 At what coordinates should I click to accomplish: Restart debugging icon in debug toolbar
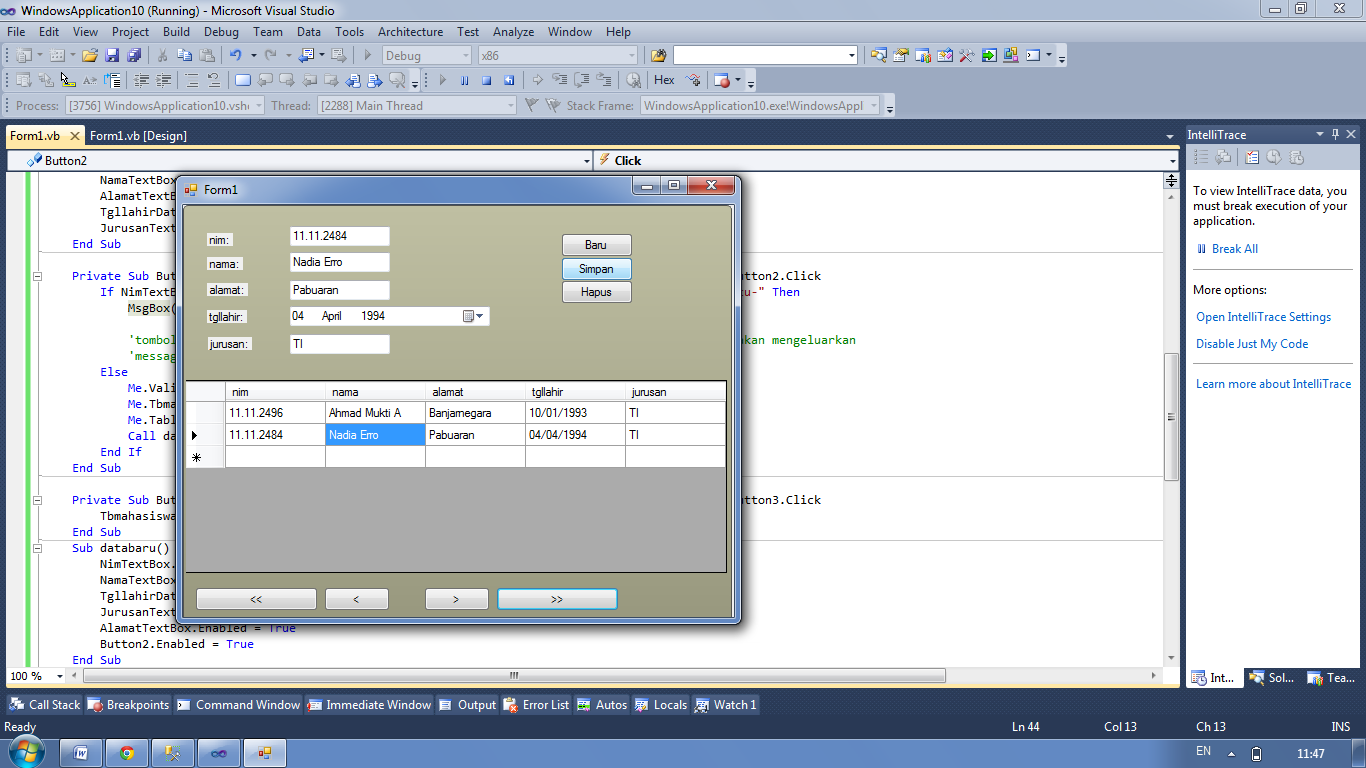(x=509, y=80)
